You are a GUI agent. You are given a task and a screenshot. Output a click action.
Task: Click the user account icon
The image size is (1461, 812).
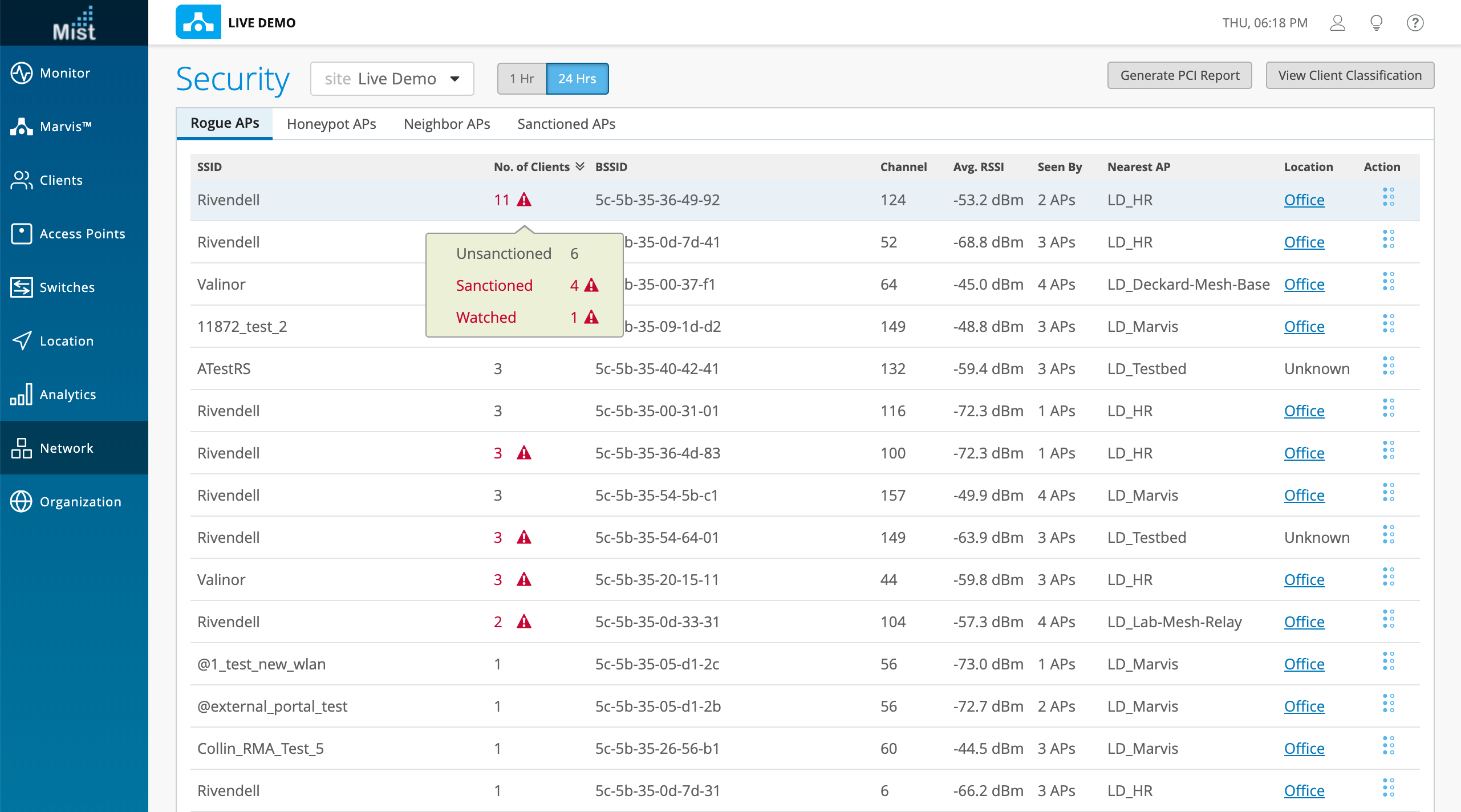[1337, 23]
